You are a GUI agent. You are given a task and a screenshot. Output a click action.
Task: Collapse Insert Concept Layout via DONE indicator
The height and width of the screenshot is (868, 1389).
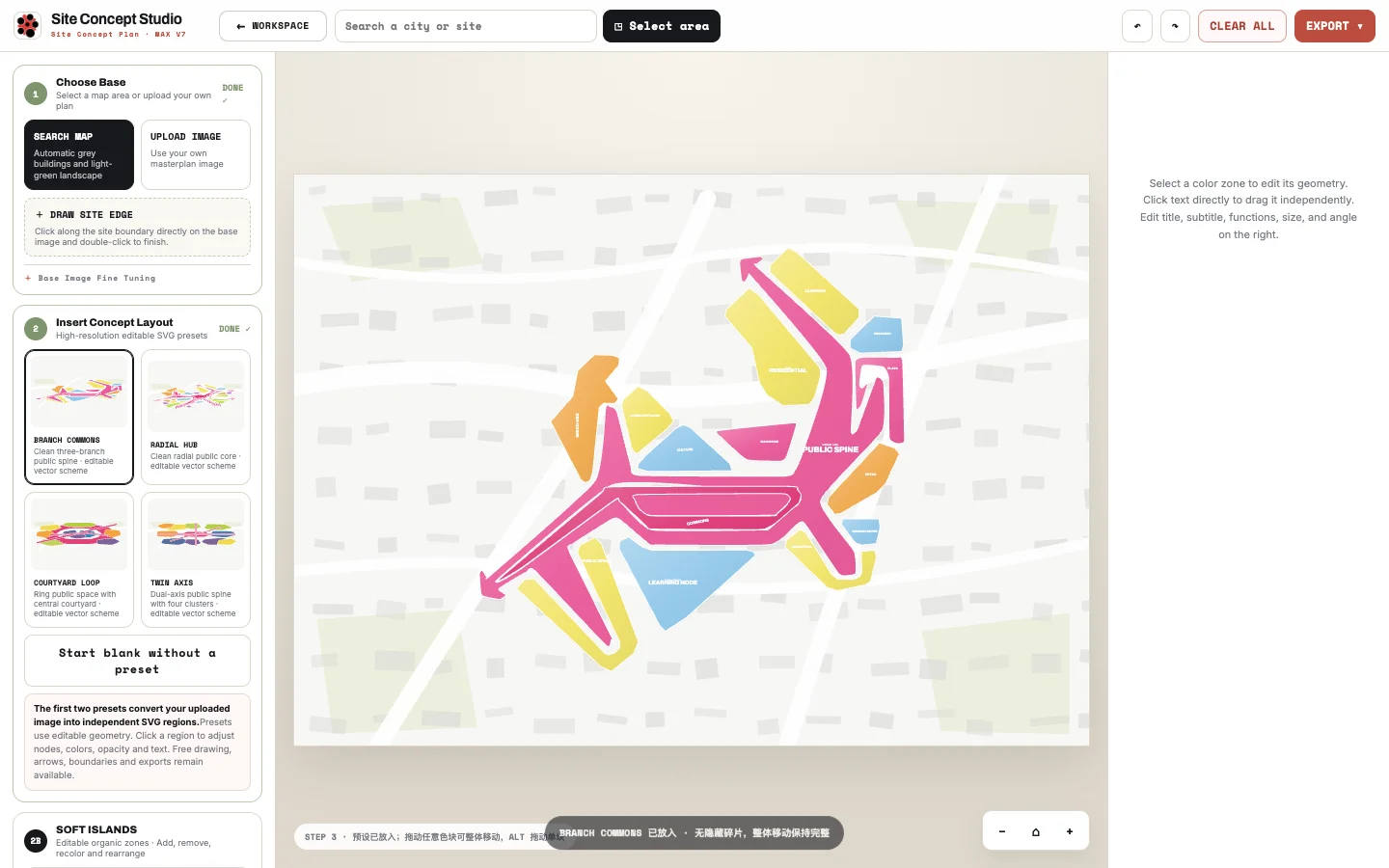point(234,329)
